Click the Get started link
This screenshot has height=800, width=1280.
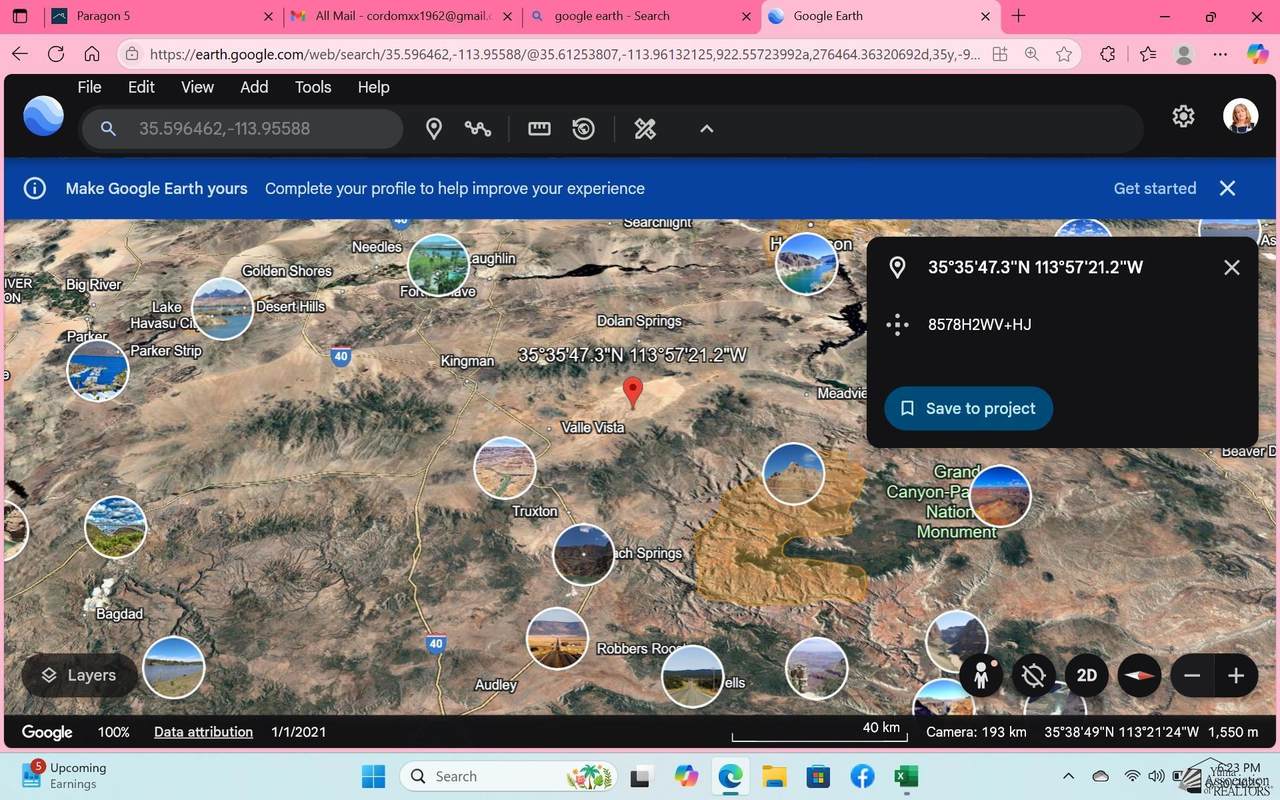click(1154, 188)
